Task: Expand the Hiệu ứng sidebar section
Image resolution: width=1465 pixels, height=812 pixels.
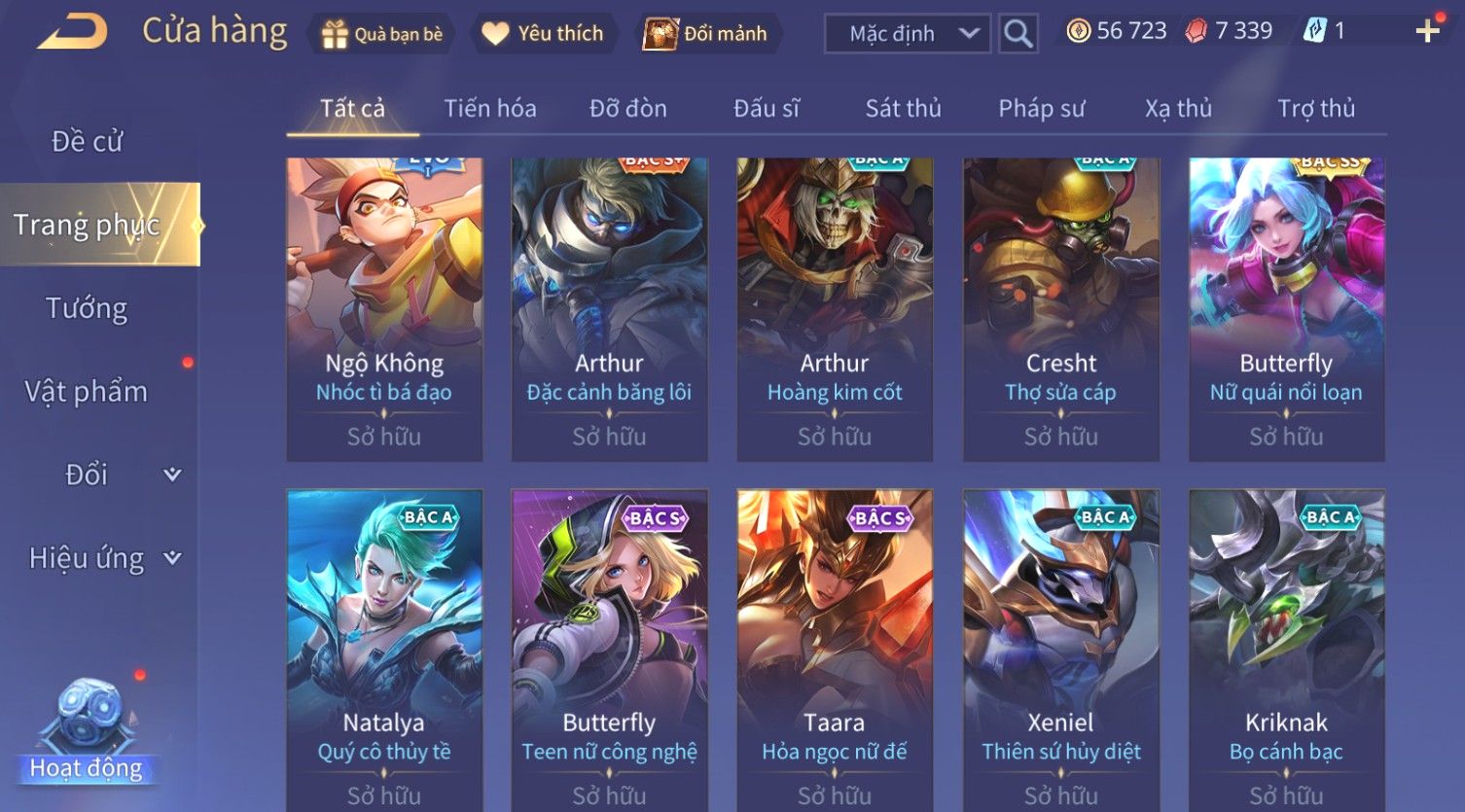Action: (x=172, y=558)
